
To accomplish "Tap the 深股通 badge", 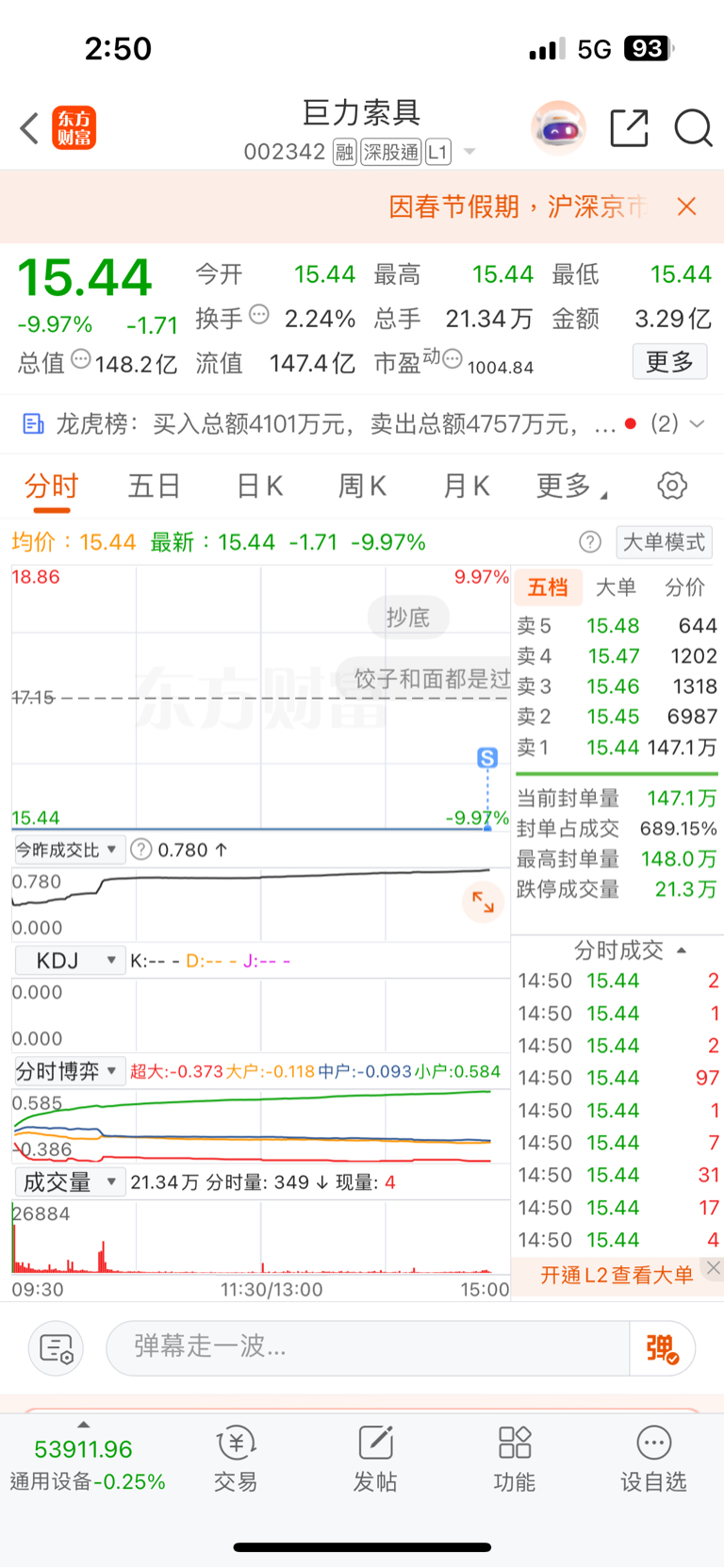I will coord(391,152).
